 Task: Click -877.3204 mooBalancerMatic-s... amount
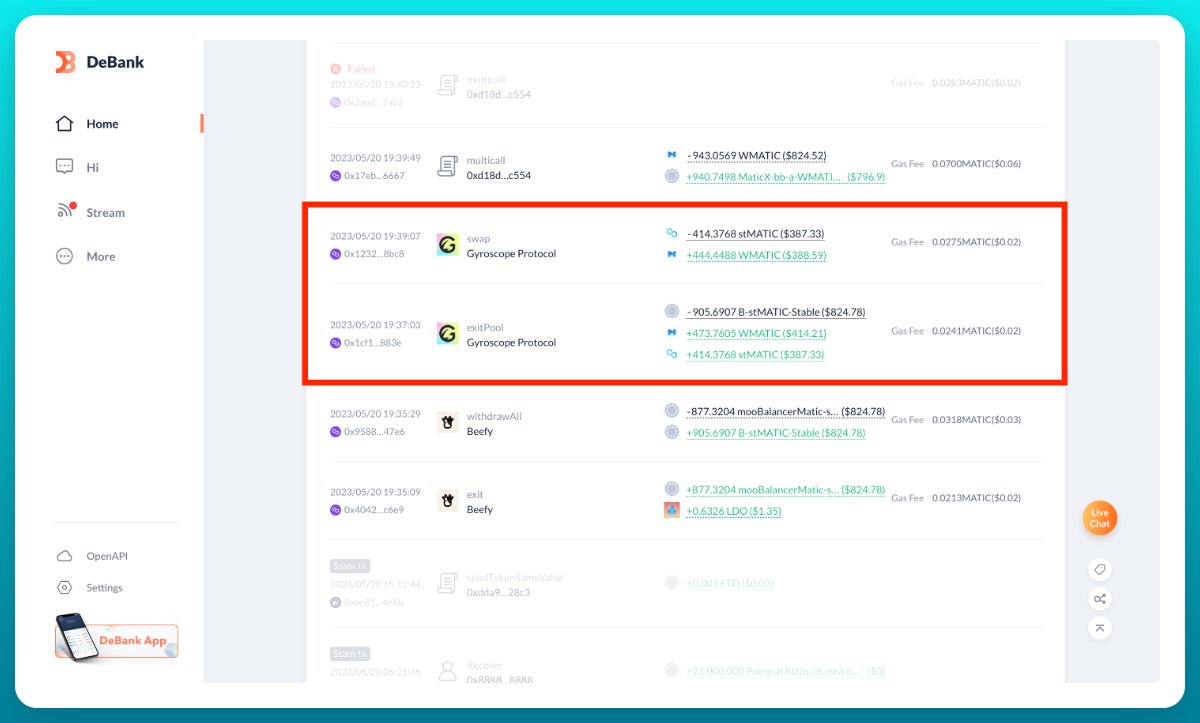(x=785, y=411)
